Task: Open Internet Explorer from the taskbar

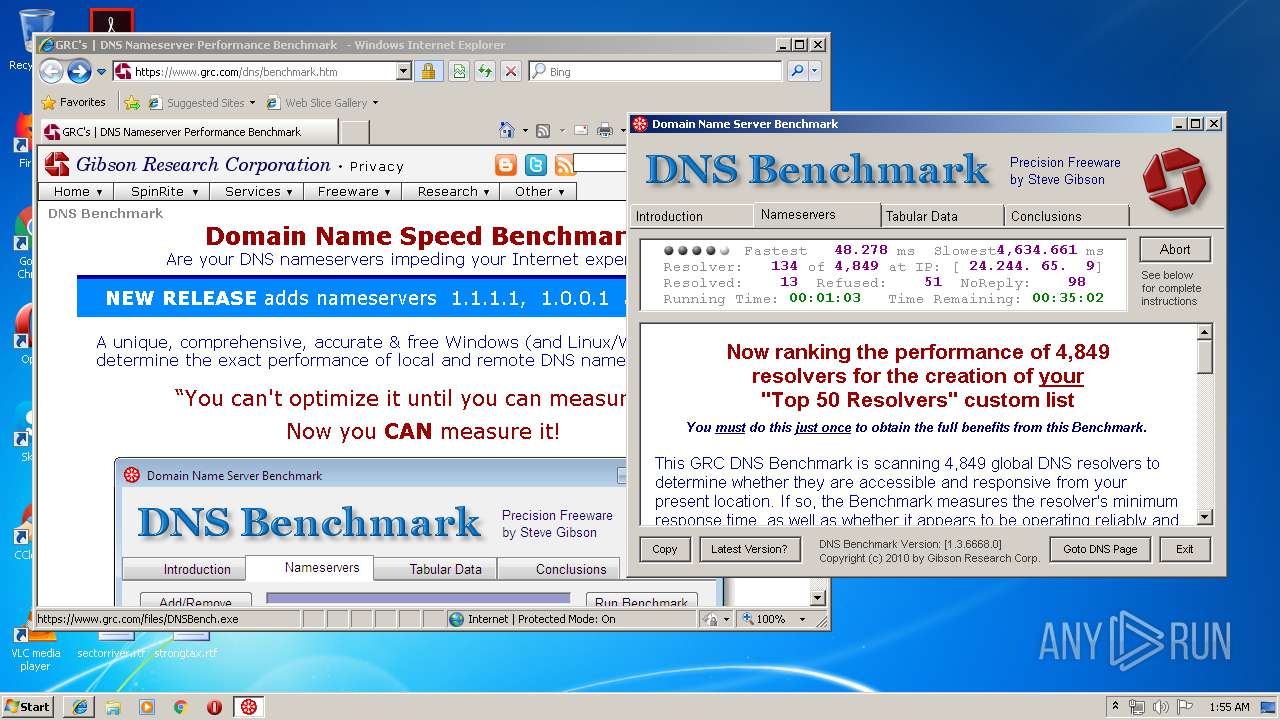Action: pos(79,706)
